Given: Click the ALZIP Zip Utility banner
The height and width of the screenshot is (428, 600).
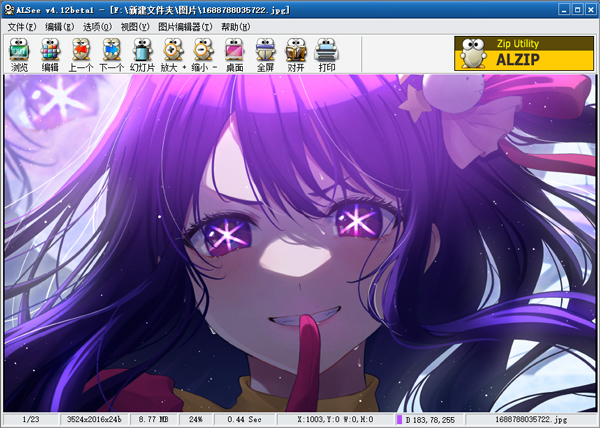Looking at the screenshot, I should click(523, 54).
